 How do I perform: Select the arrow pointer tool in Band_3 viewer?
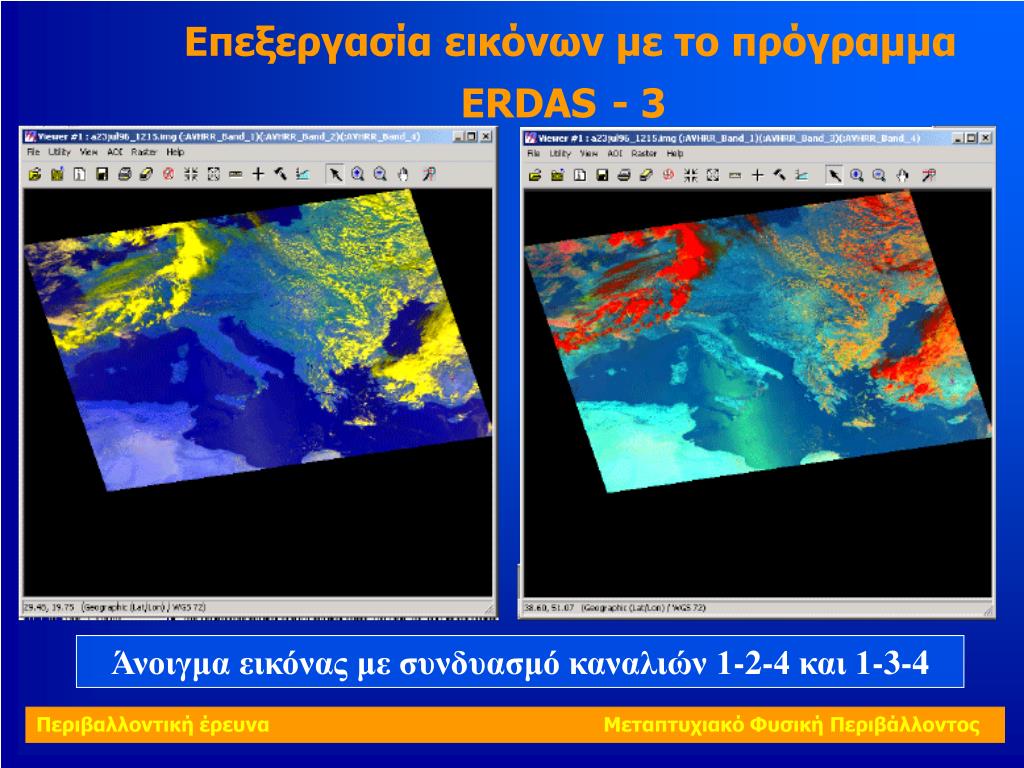tap(834, 175)
